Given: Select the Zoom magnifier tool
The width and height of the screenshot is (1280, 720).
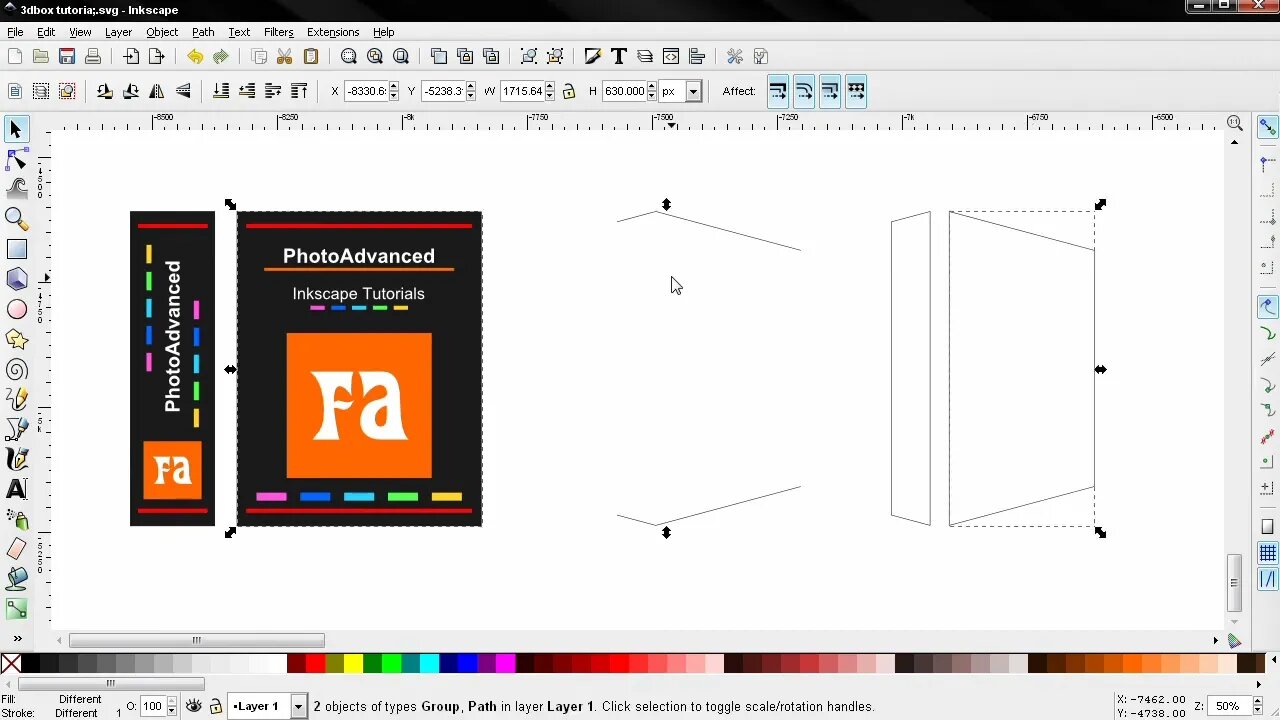Looking at the screenshot, I should click(16, 218).
